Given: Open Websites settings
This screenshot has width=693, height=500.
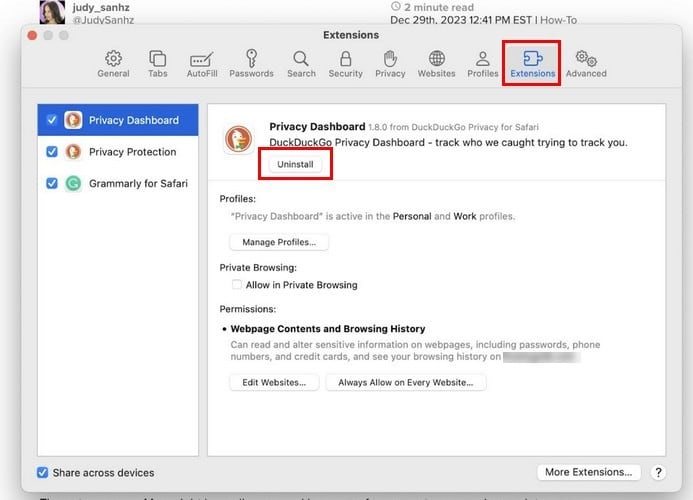Looking at the screenshot, I should click(437, 63).
